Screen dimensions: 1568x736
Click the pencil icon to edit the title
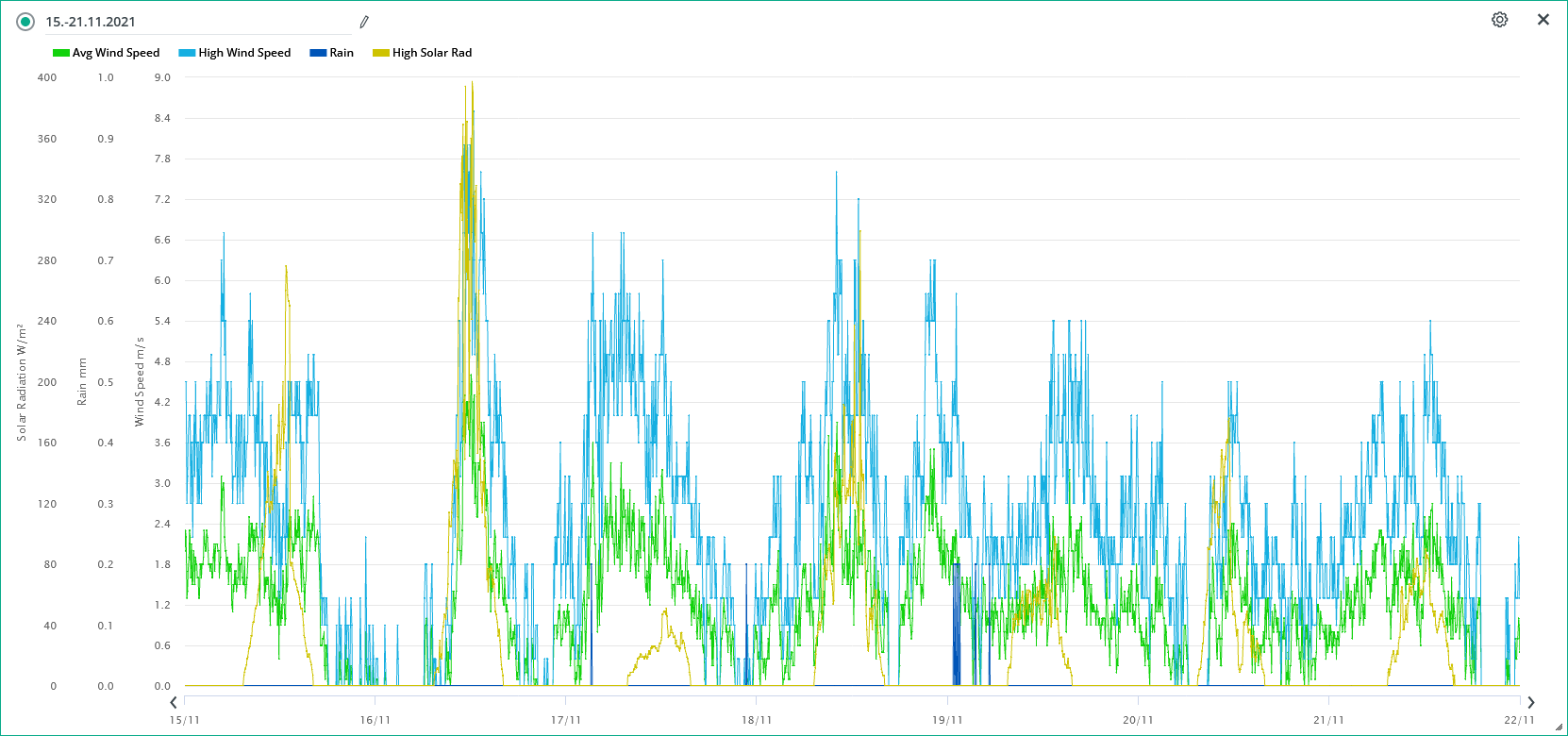(364, 22)
